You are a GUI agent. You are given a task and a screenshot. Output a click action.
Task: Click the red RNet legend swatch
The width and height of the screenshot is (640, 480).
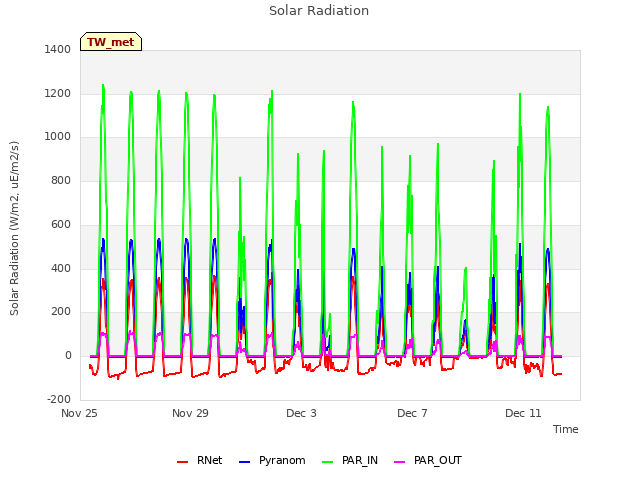coord(182,462)
